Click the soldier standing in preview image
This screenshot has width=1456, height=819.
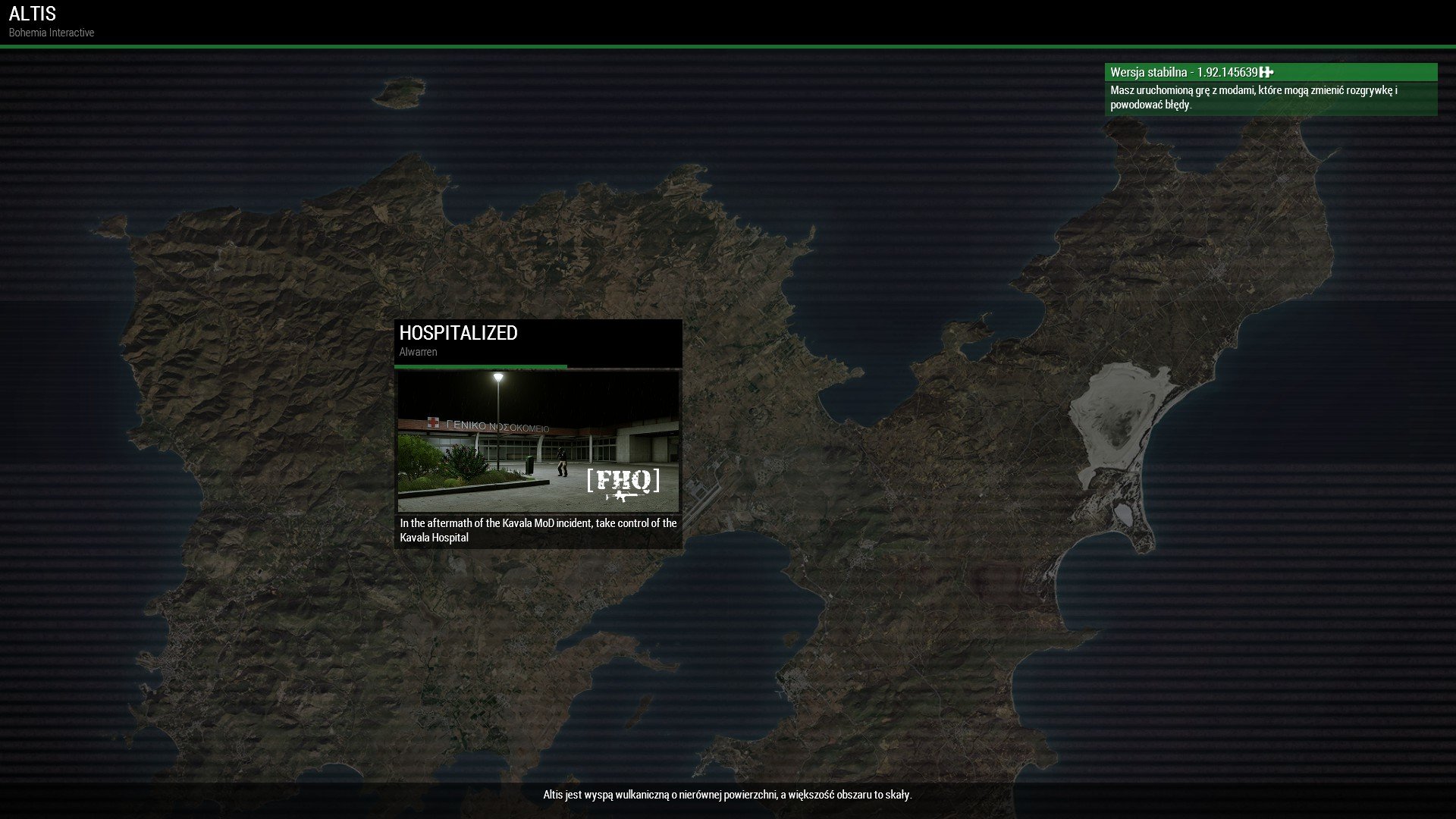coord(561,461)
